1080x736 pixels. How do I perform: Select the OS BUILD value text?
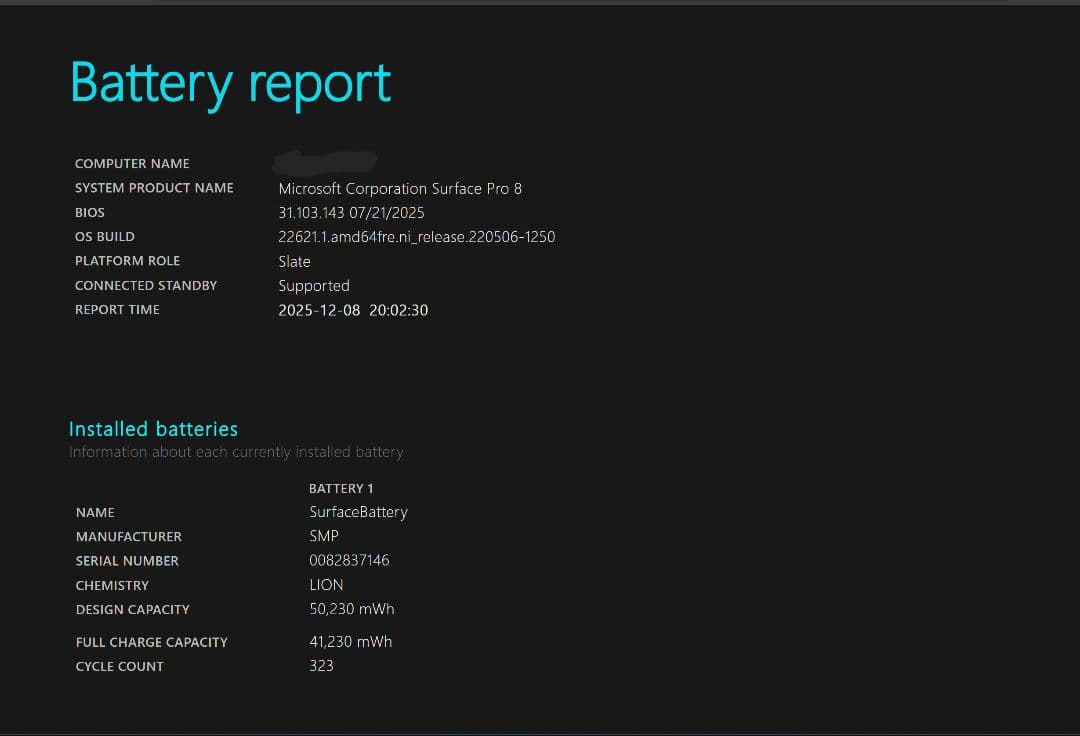[x=417, y=236]
